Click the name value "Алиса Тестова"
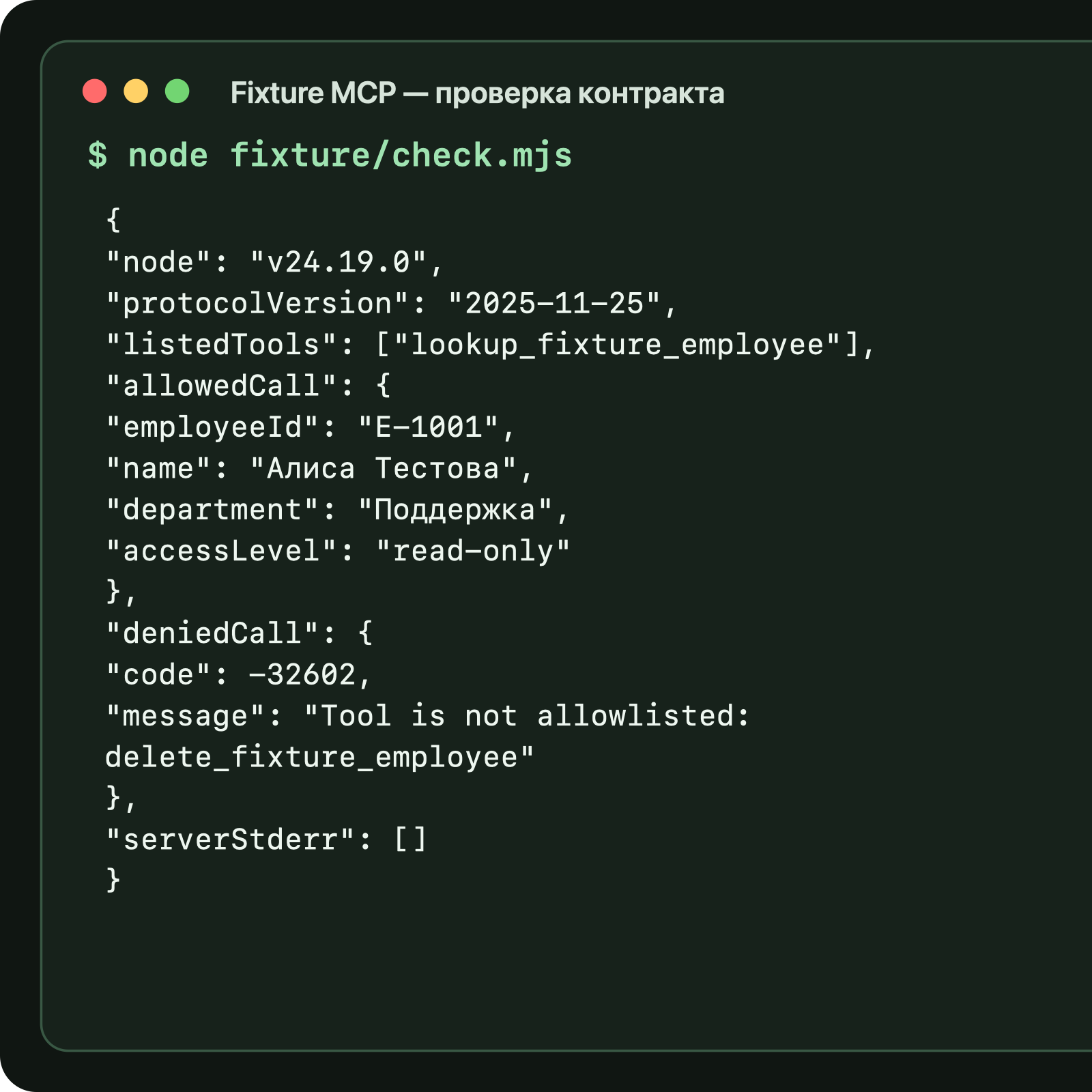Image resolution: width=1092 pixels, height=1092 pixels. pyautogui.click(x=384, y=469)
